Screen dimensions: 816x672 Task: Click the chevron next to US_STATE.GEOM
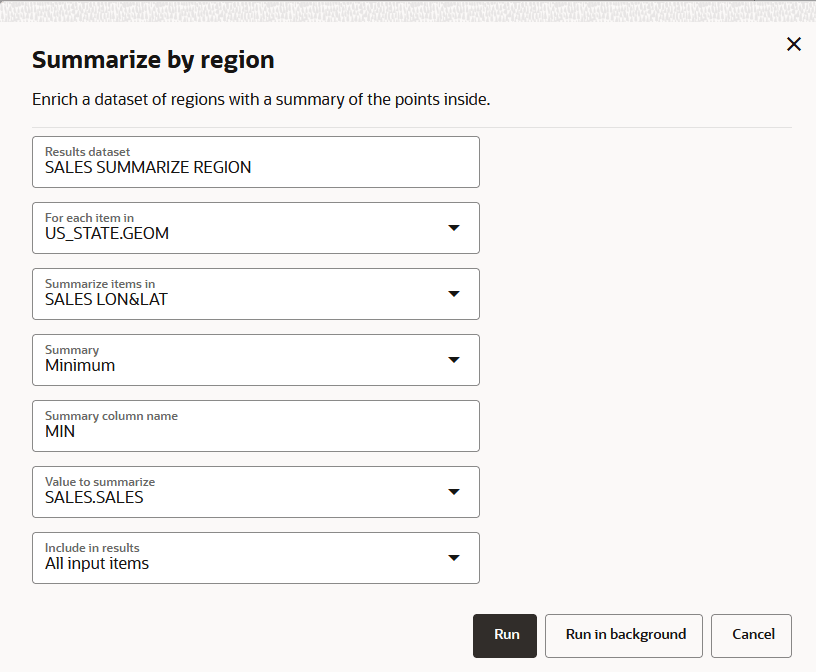tap(454, 228)
